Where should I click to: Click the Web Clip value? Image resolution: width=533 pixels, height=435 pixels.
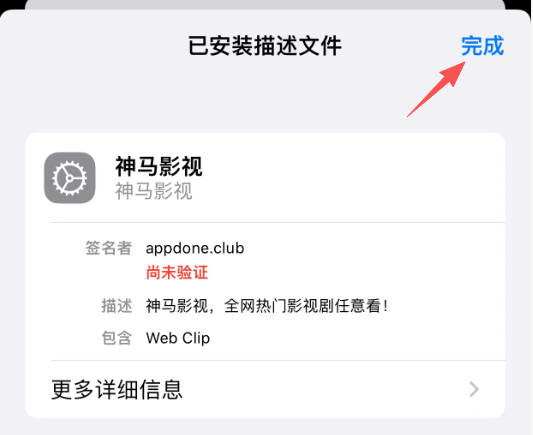[x=178, y=338]
